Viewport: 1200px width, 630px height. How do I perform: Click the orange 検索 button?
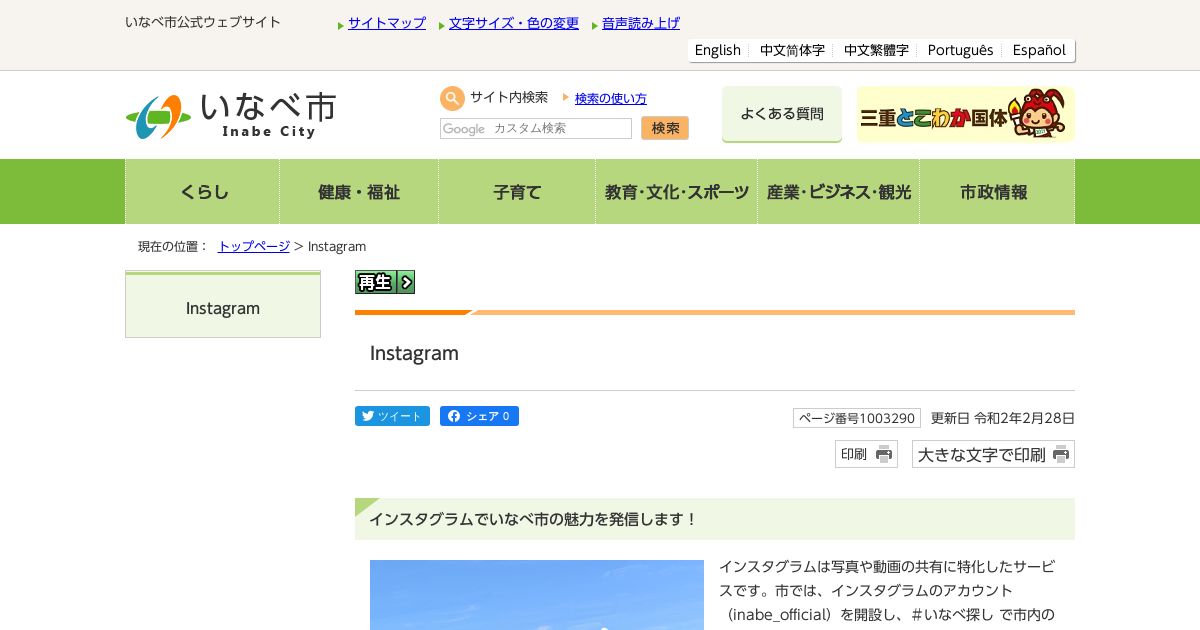(665, 128)
